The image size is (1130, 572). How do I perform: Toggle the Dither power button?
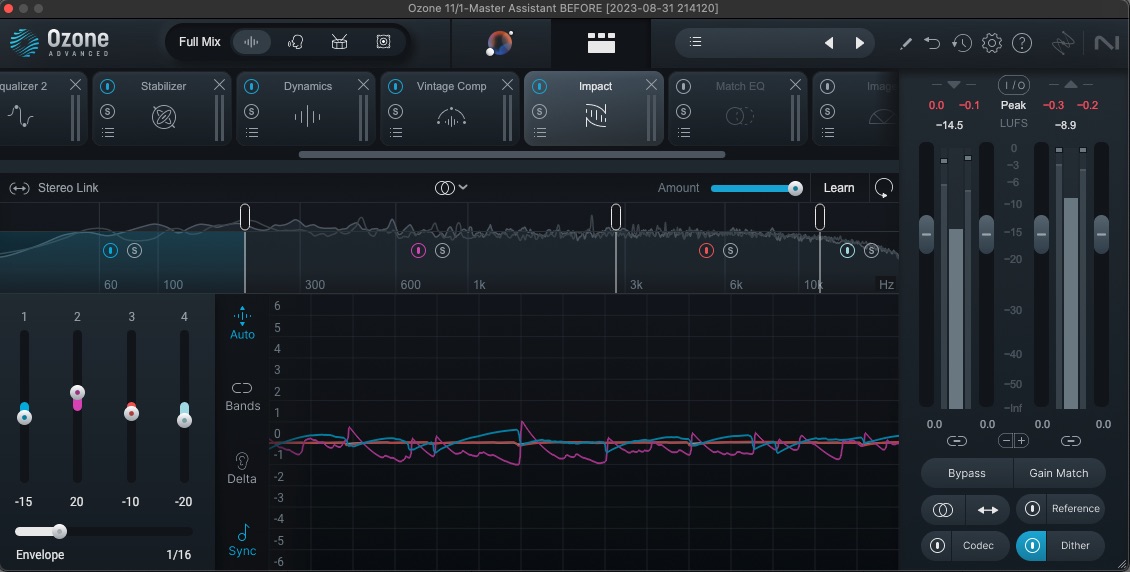coord(1032,545)
